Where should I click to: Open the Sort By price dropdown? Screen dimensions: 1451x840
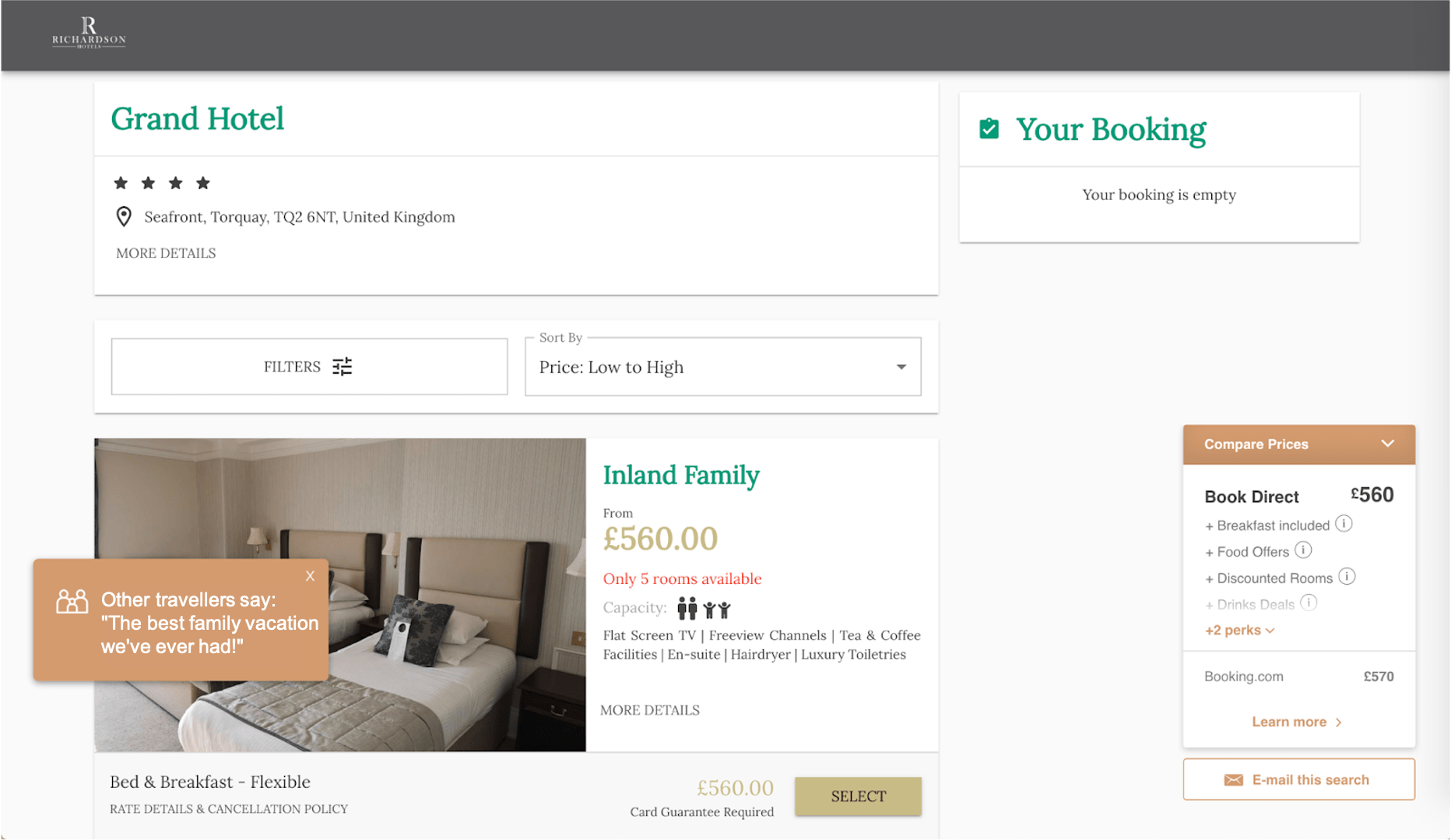coord(722,367)
